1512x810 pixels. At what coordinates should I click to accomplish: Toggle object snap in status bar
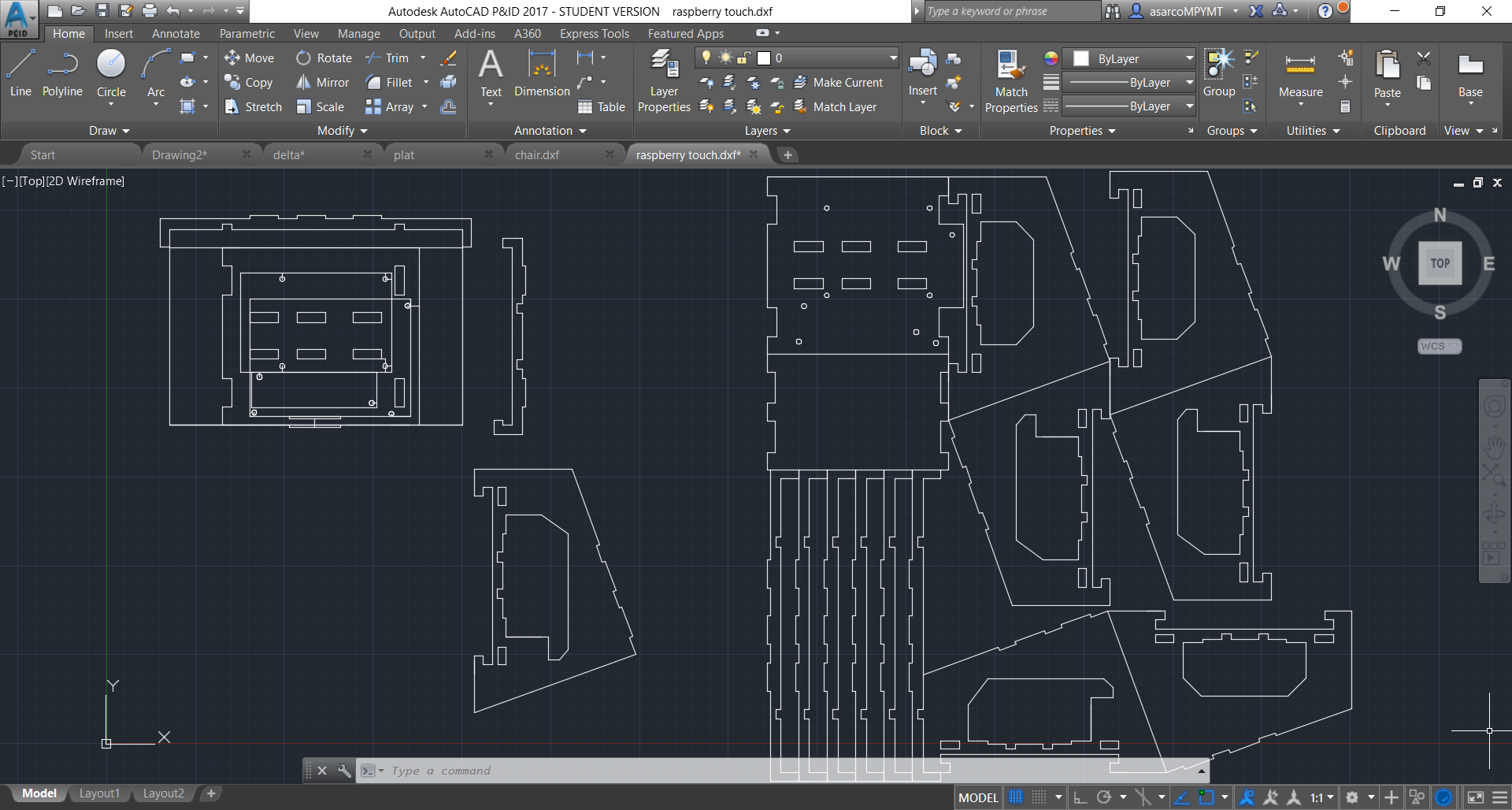click(1206, 797)
